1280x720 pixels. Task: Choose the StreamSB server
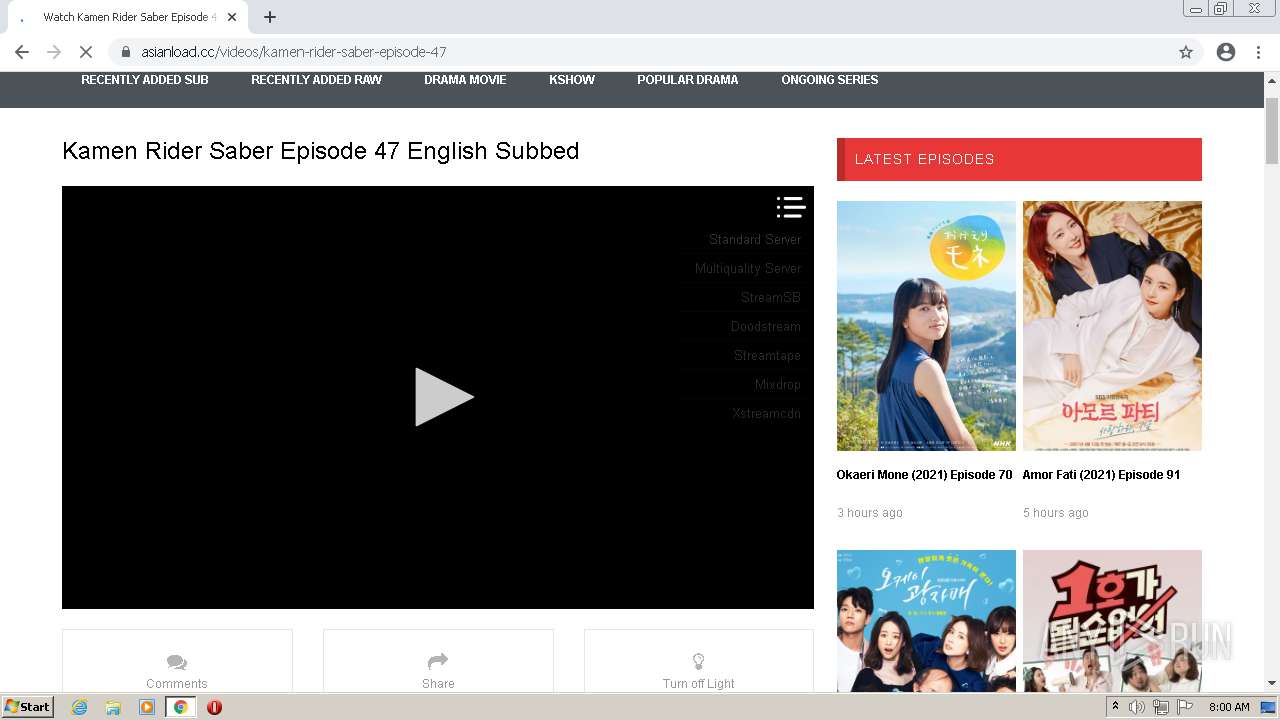click(x=771, y=298)
